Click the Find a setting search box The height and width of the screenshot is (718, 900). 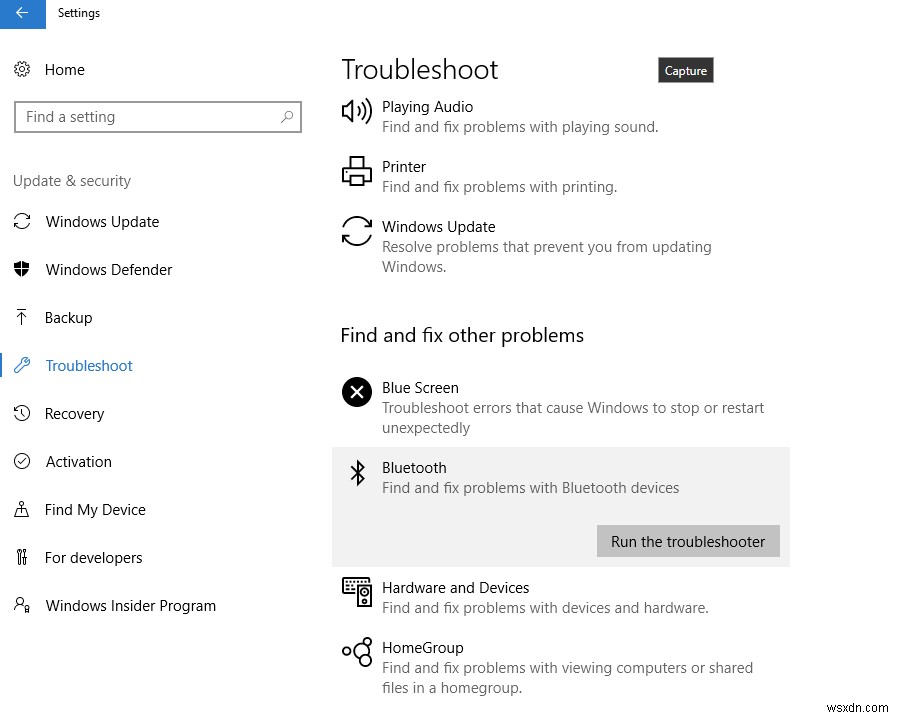point(157,117)
